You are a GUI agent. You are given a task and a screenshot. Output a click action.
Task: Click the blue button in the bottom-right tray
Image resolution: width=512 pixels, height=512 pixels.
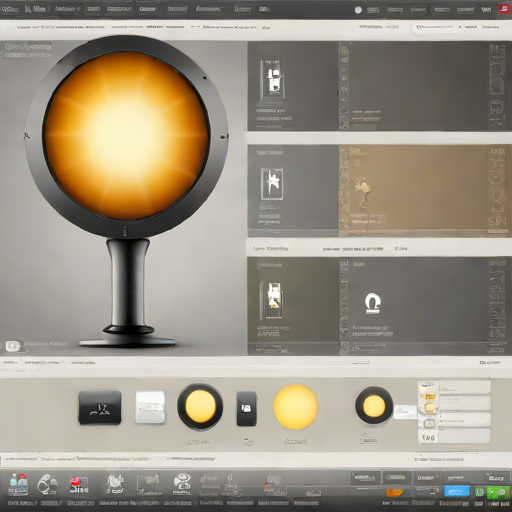pos(457,491)
